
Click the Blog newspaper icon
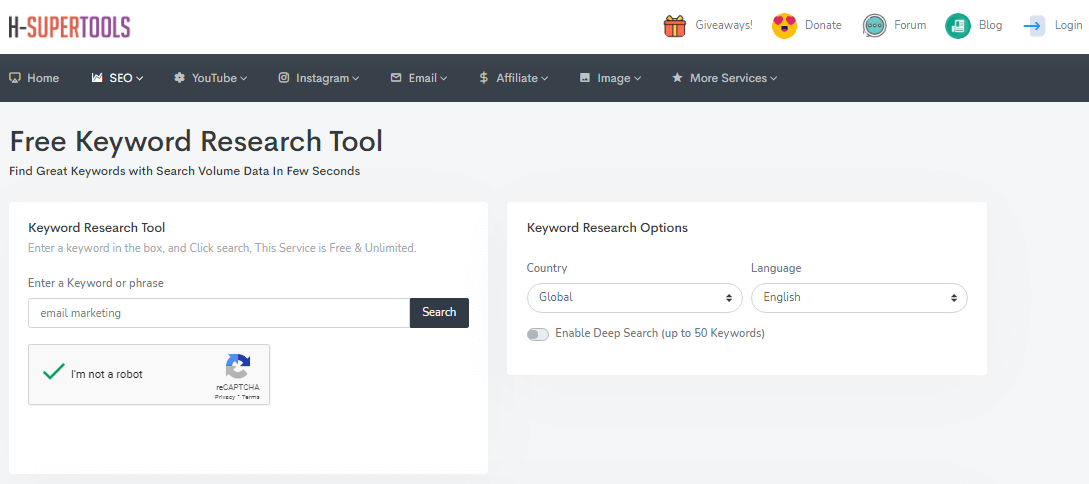(x=958, y=26)
